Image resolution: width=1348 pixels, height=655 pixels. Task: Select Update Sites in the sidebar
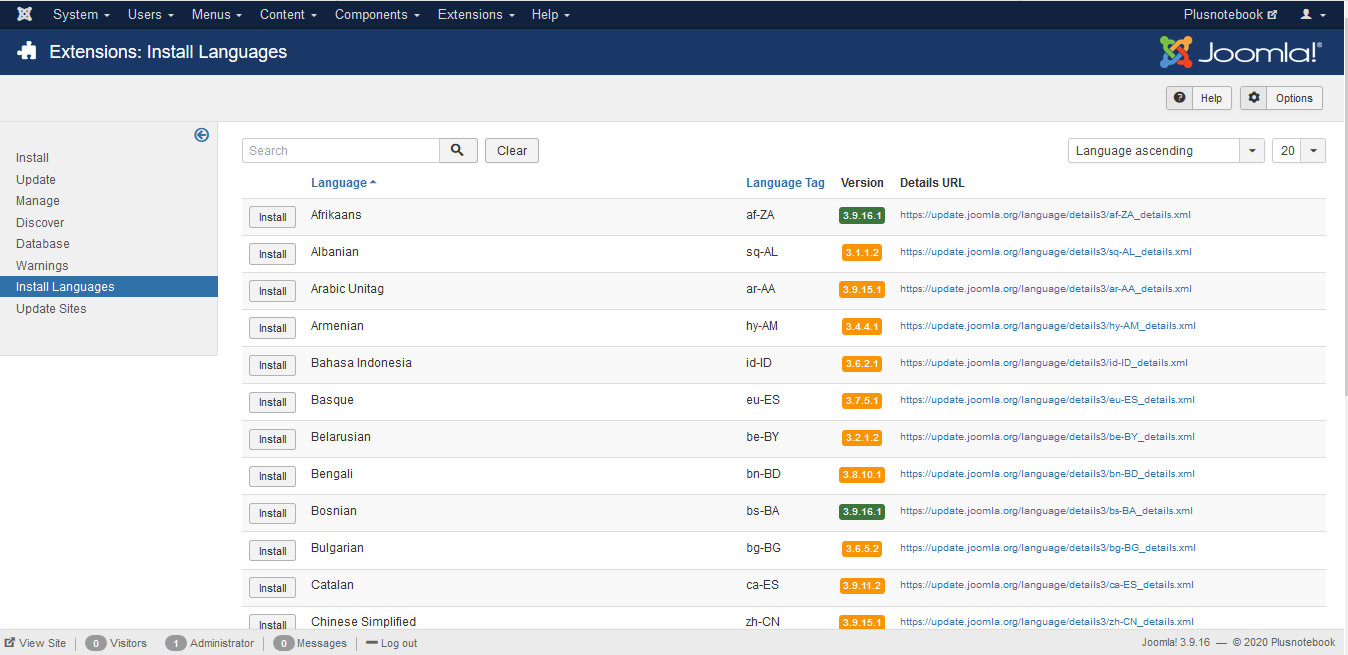click(51, 309)
